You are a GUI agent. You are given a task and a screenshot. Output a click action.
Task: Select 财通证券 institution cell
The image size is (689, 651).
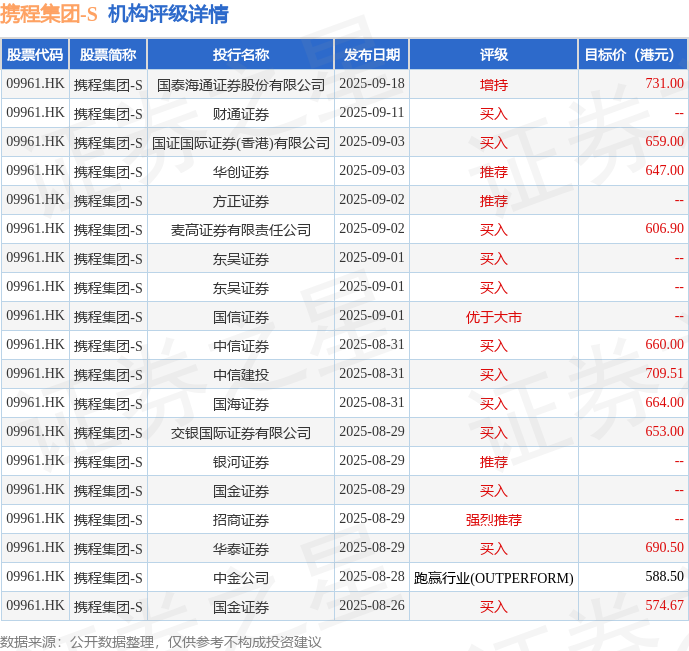pyautogui.click(x=241, y=114)
